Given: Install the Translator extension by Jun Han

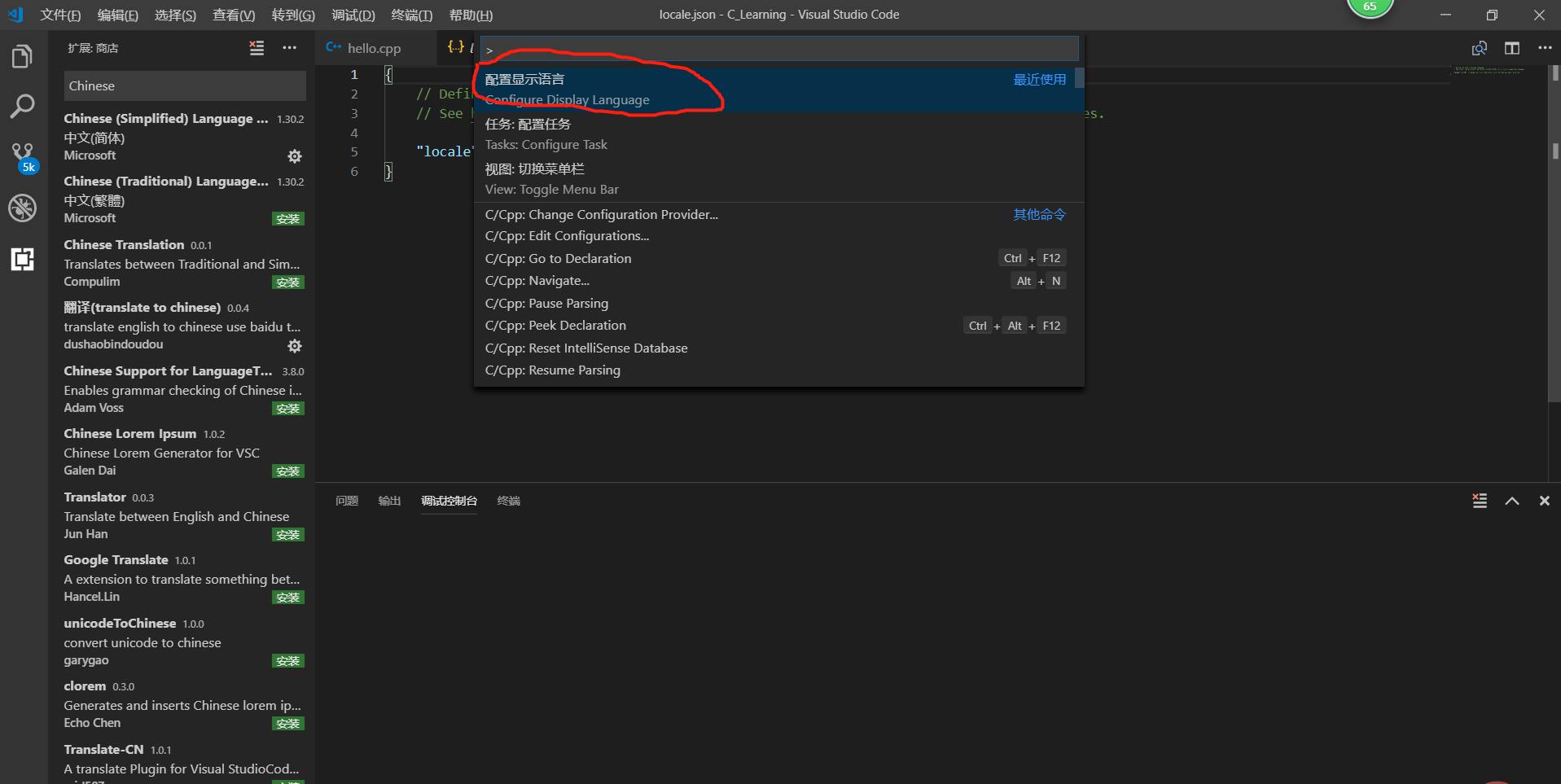Looking at the screenshot, I should 288,535.
